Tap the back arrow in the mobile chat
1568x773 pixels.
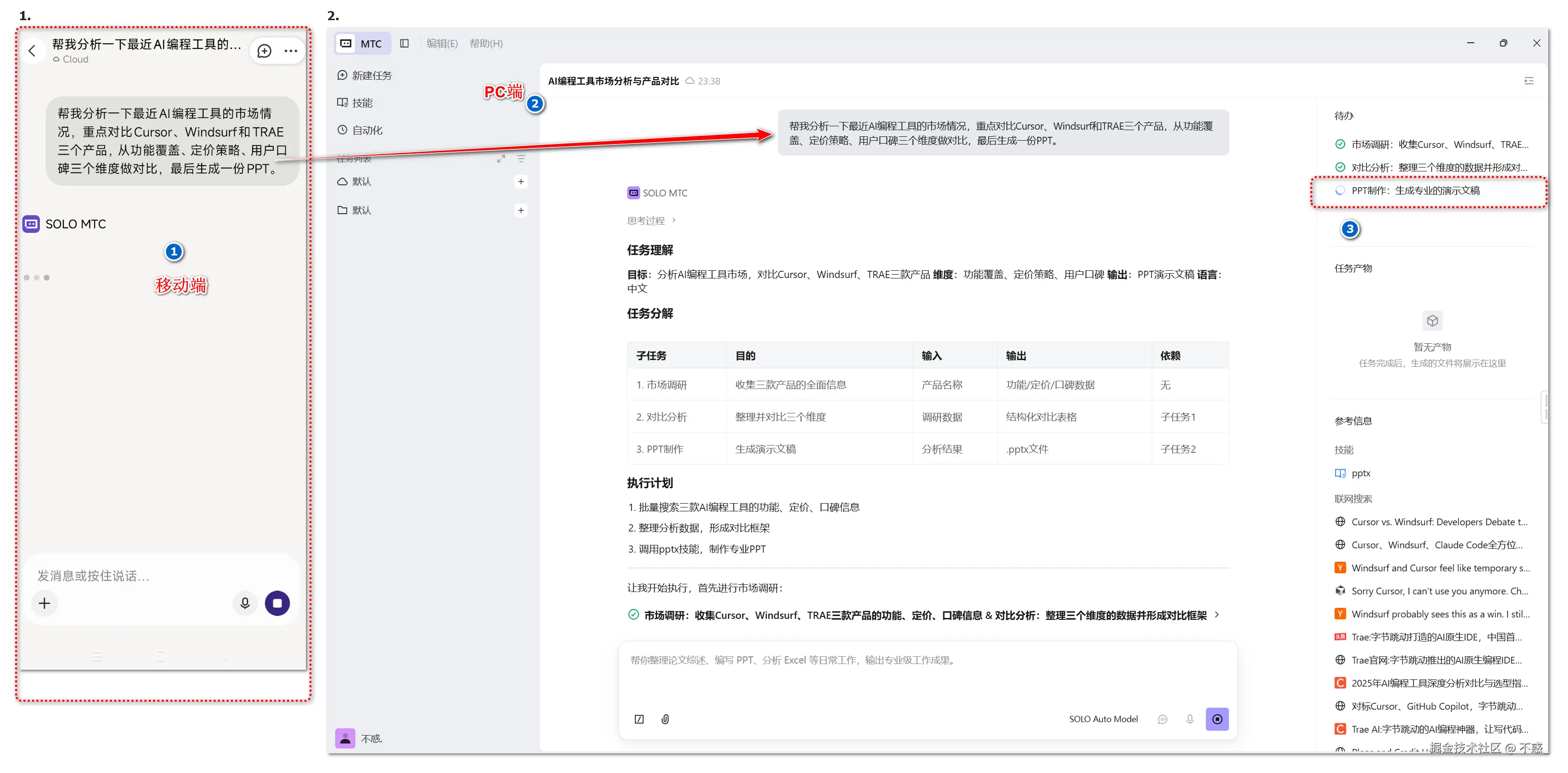[x=32, y=51]
